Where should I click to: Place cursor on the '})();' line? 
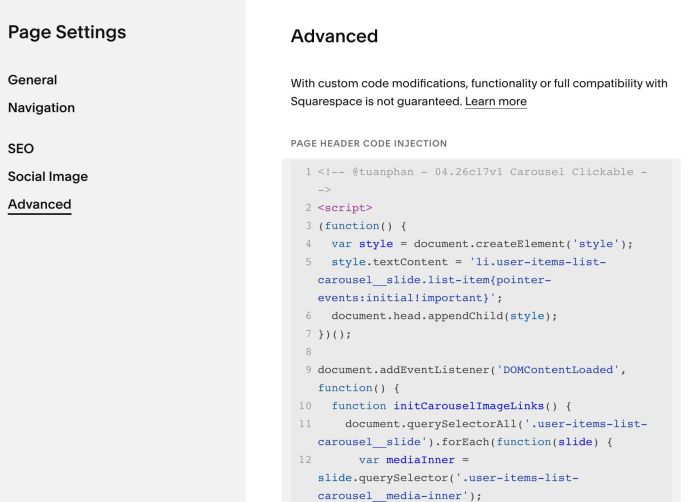[335, 334]
